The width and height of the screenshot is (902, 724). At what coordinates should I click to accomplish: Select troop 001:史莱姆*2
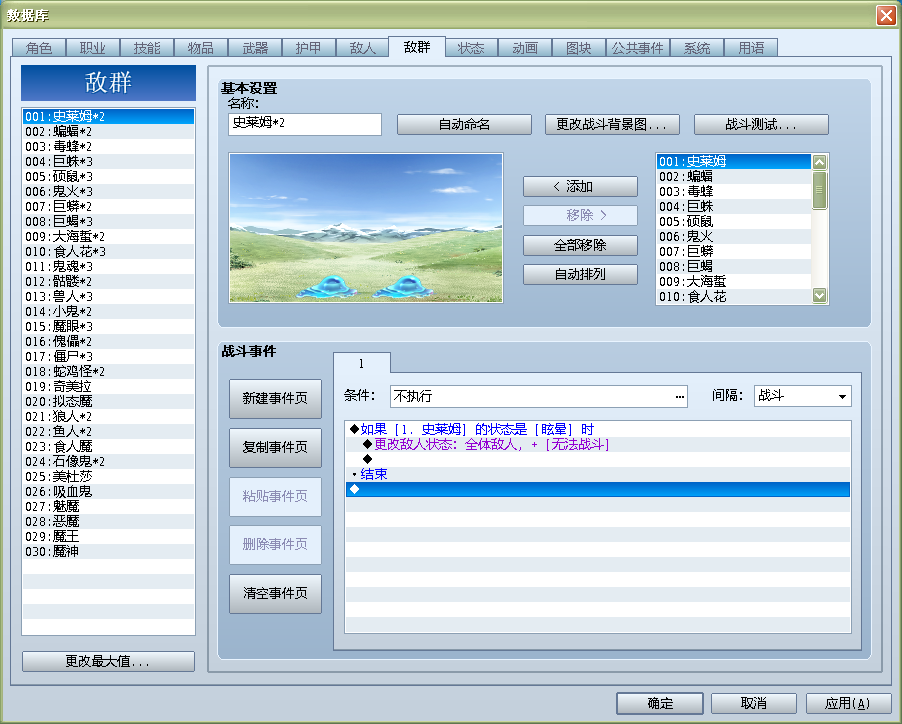click(x=108, y=117)
